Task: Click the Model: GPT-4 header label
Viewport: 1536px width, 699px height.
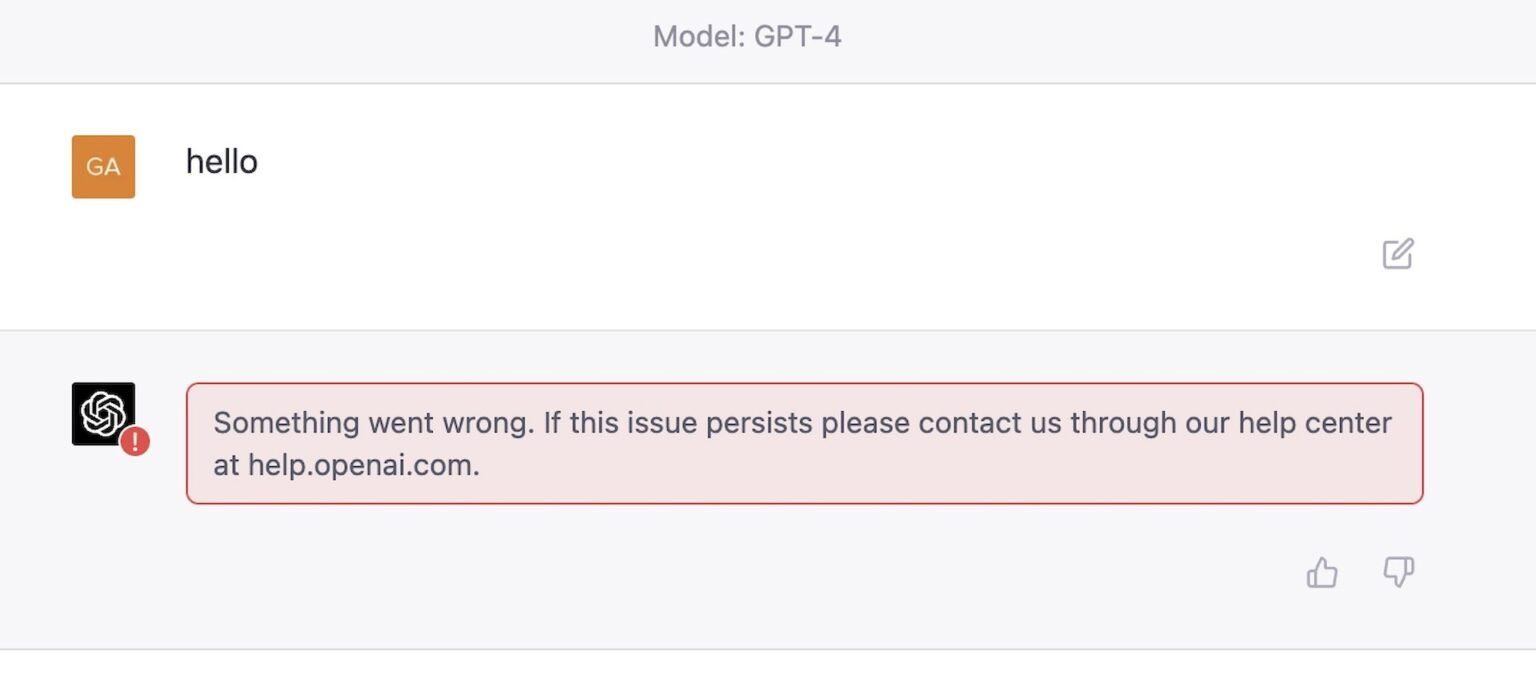Action: tap(747, 37)
